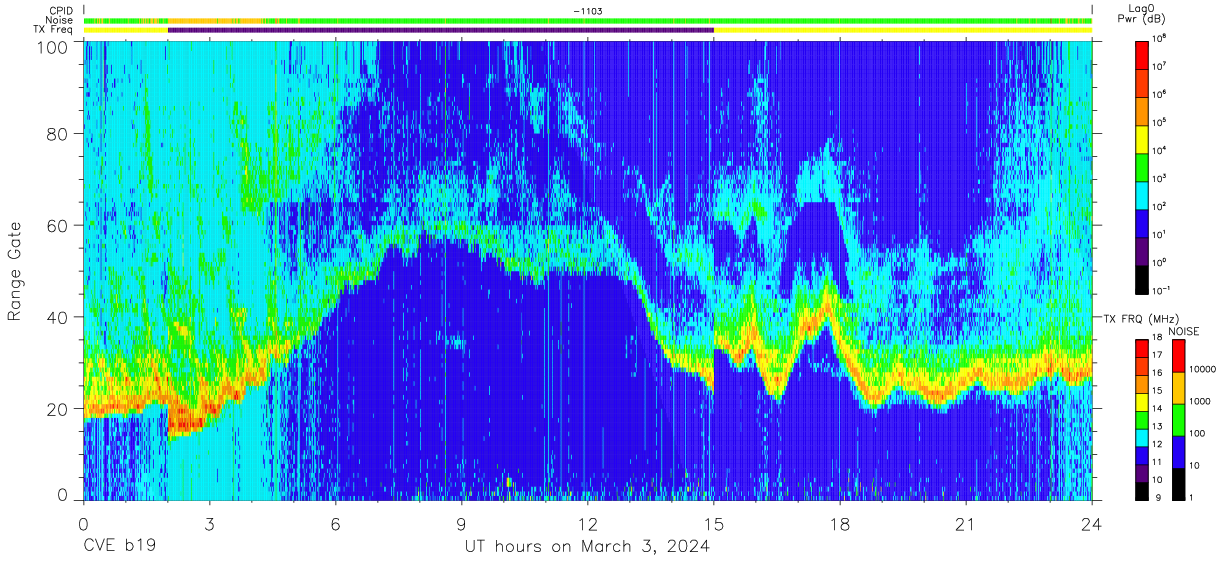This screenshot has width=1228, height=567.
Task: Click the Noise row label
Action: (58, 20)
